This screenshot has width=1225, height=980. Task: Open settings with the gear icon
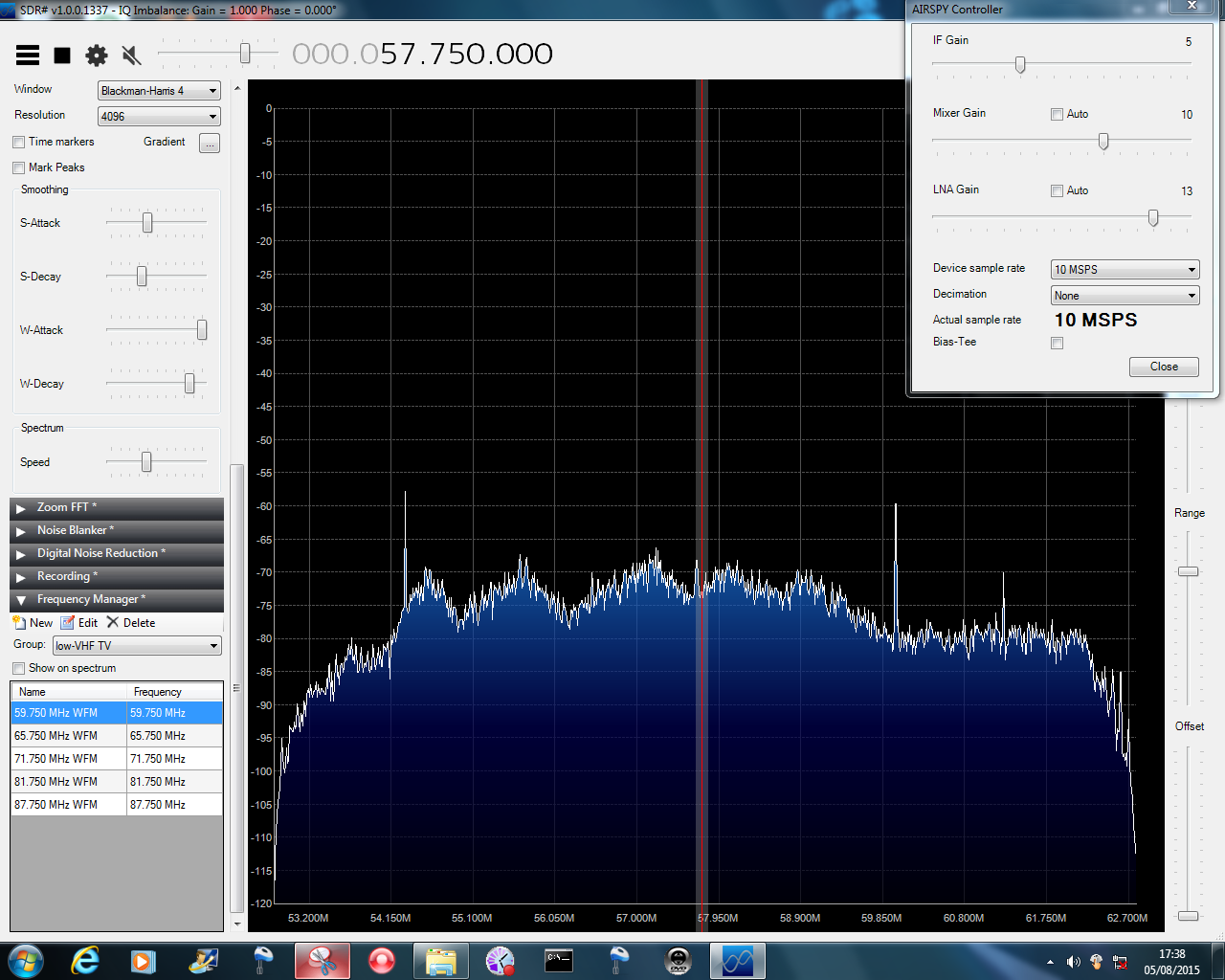pos(97,56)
